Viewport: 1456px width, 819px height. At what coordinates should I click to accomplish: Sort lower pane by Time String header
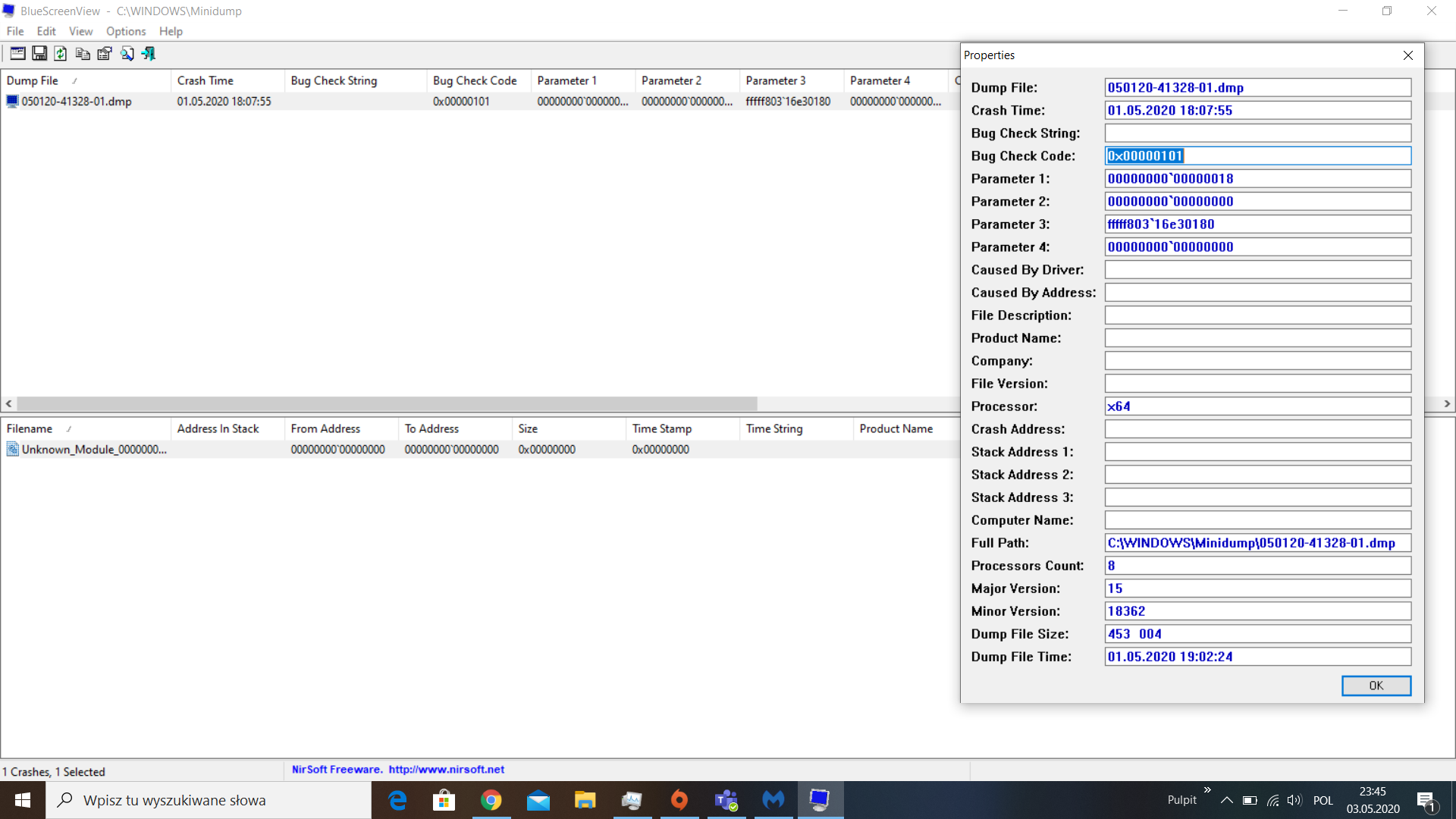796,428
